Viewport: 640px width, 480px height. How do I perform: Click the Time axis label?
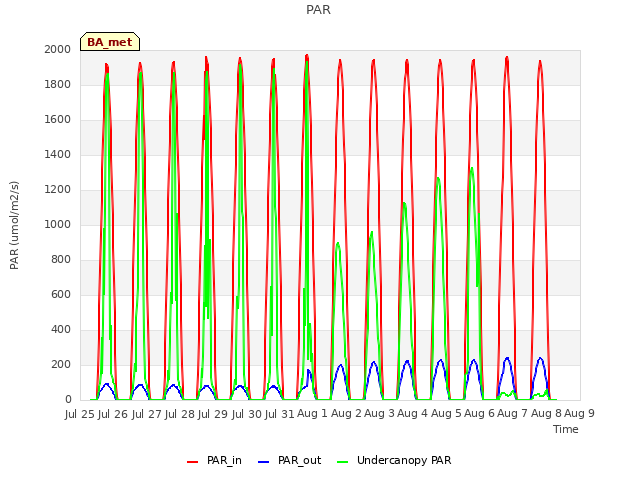pyautogui.click(x=566, y=429)
